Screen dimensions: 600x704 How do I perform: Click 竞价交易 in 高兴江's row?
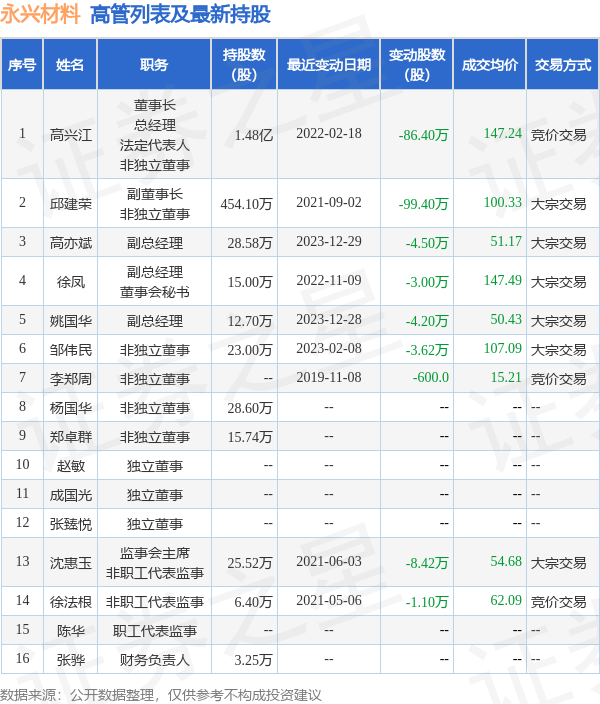[559, 135]
